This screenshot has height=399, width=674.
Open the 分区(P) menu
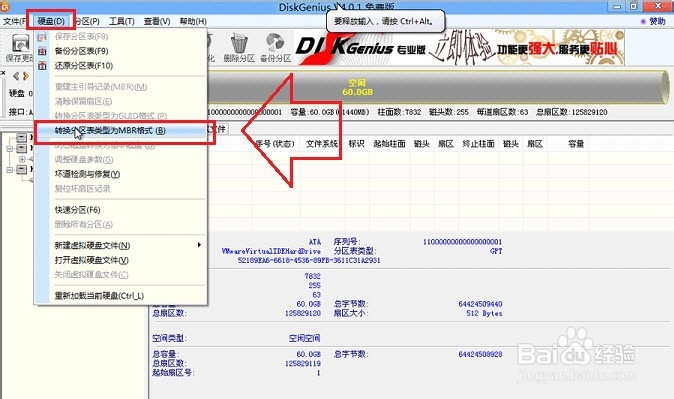[x=88, y=21]
